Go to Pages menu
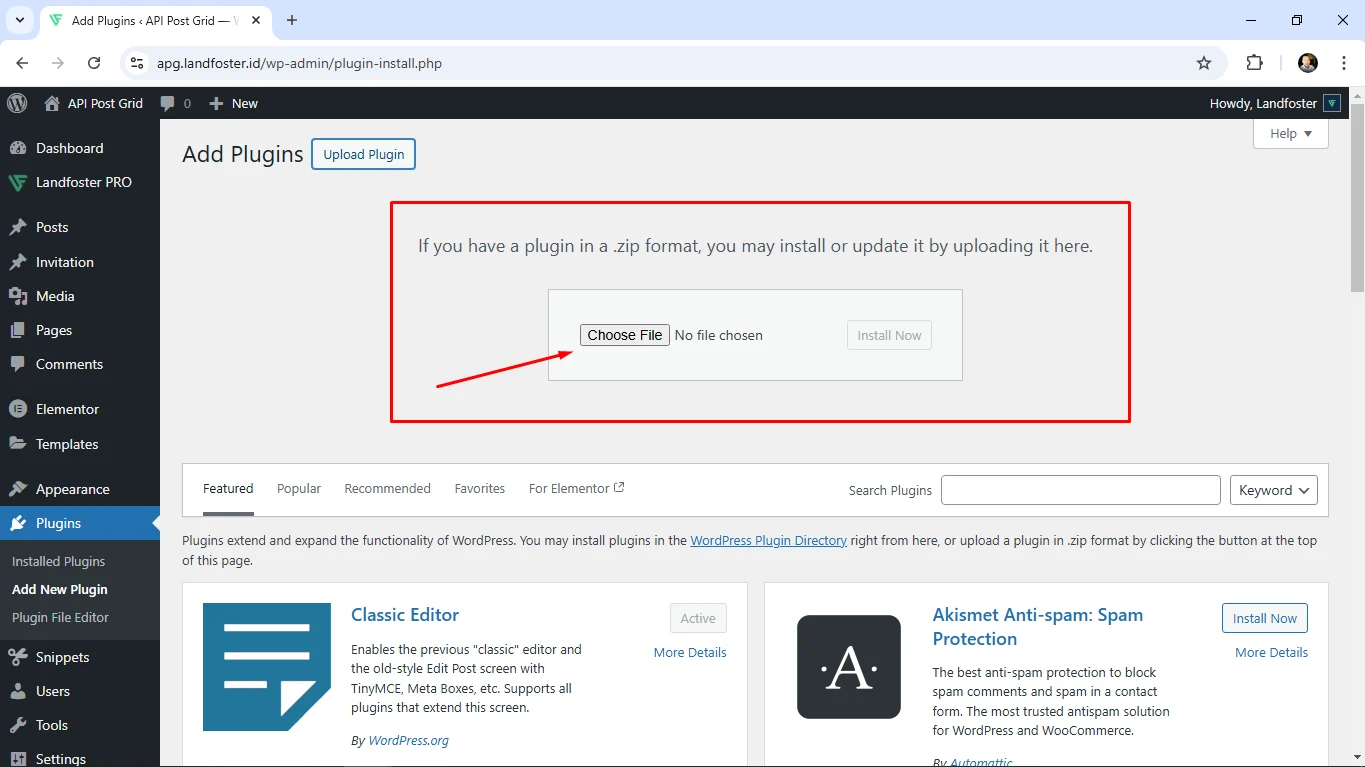The height and width of the screenshot is (767, 1365). point(54,330)
